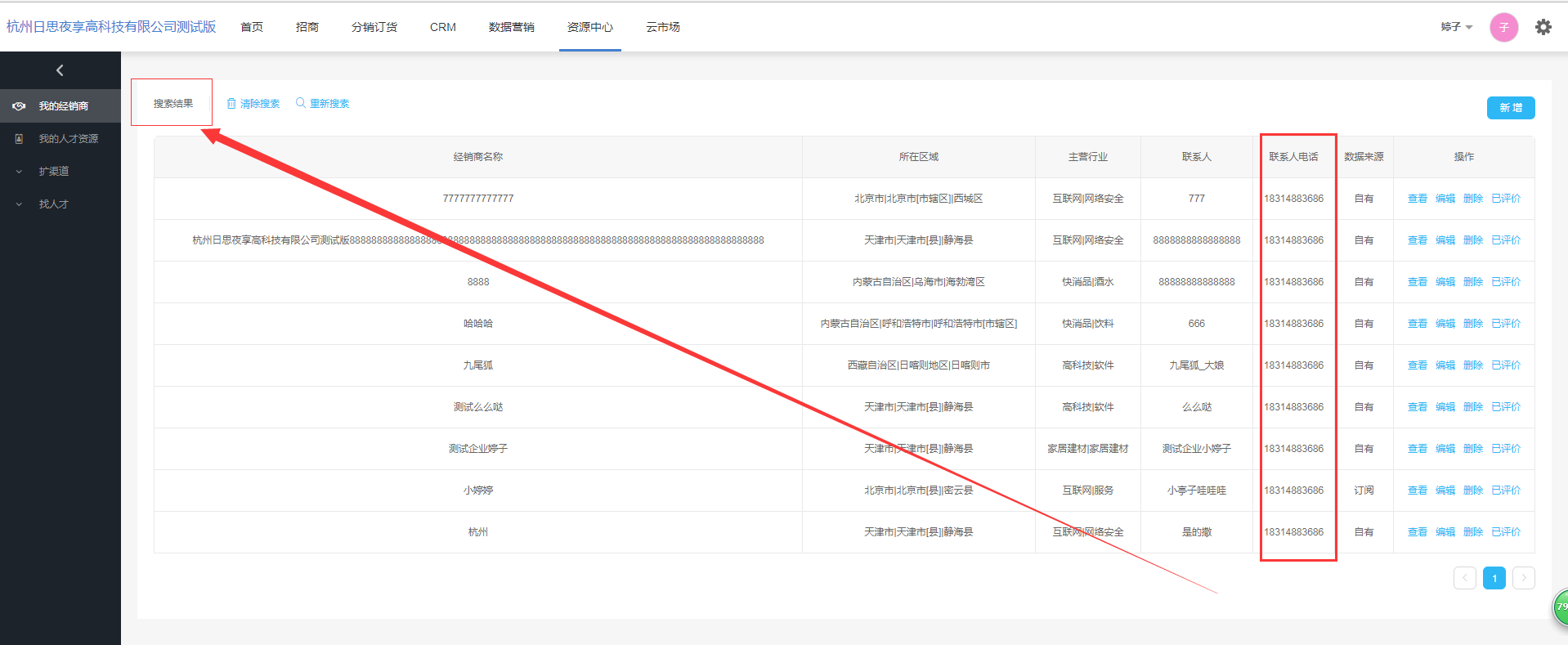Collapse the sidebar with the back arrow

tap(60, 70)
